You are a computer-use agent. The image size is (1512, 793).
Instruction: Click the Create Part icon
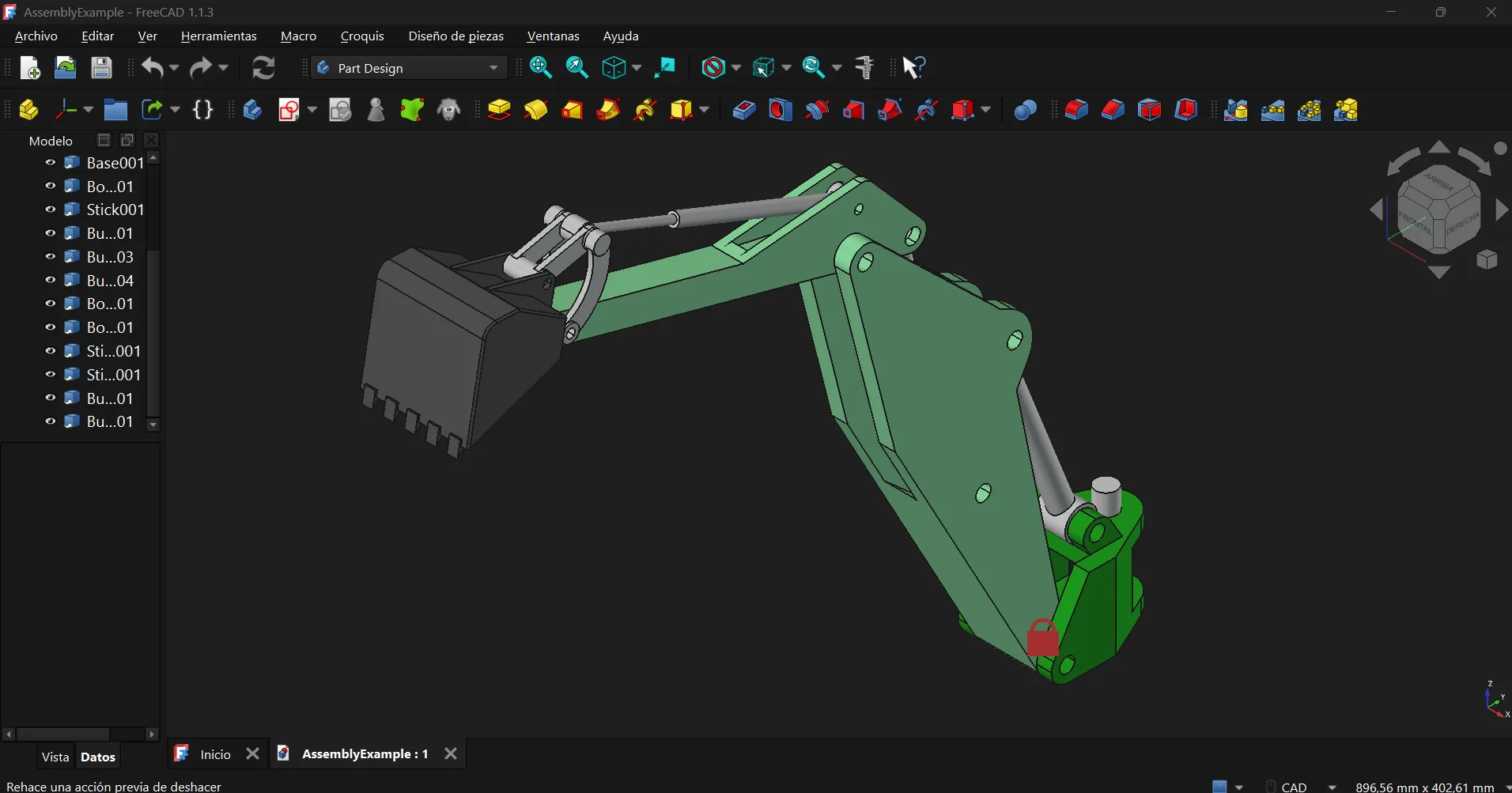pos(29,110)
